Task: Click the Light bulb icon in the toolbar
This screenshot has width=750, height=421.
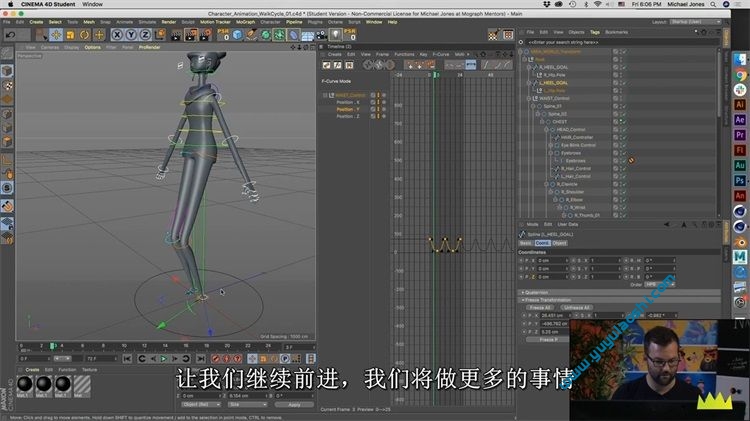Action: click(336, 35)
